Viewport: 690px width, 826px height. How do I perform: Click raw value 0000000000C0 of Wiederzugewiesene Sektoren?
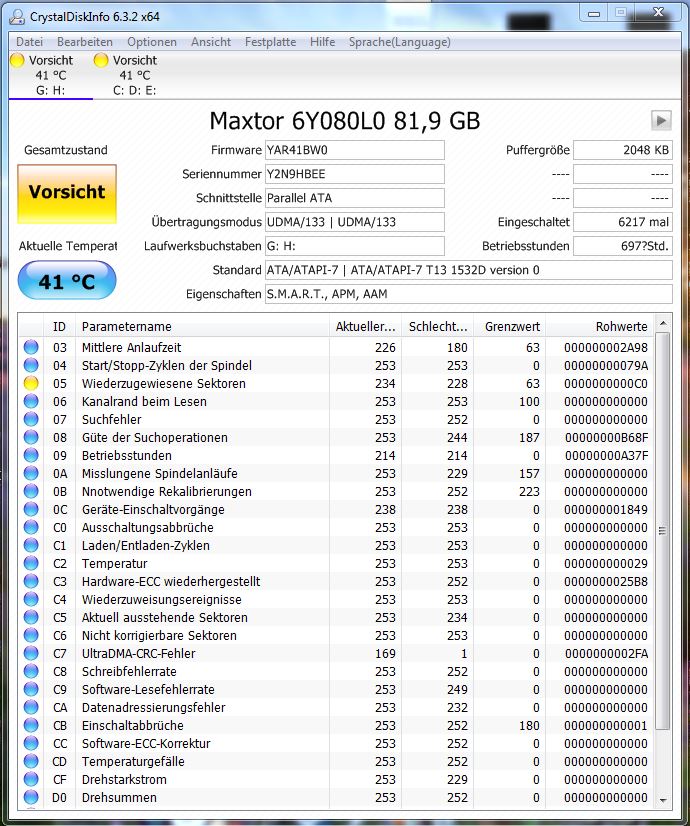(x=606, y=384)
